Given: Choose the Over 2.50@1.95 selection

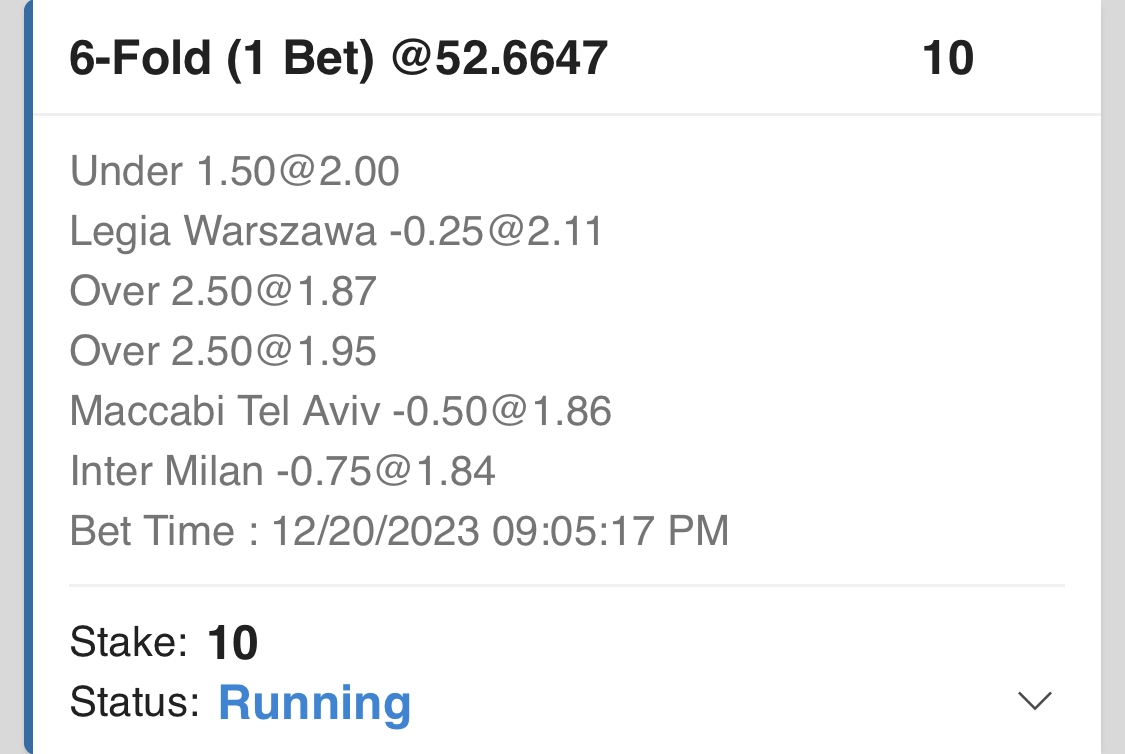Looking at the screenshot, I should [x=223, y=351].
